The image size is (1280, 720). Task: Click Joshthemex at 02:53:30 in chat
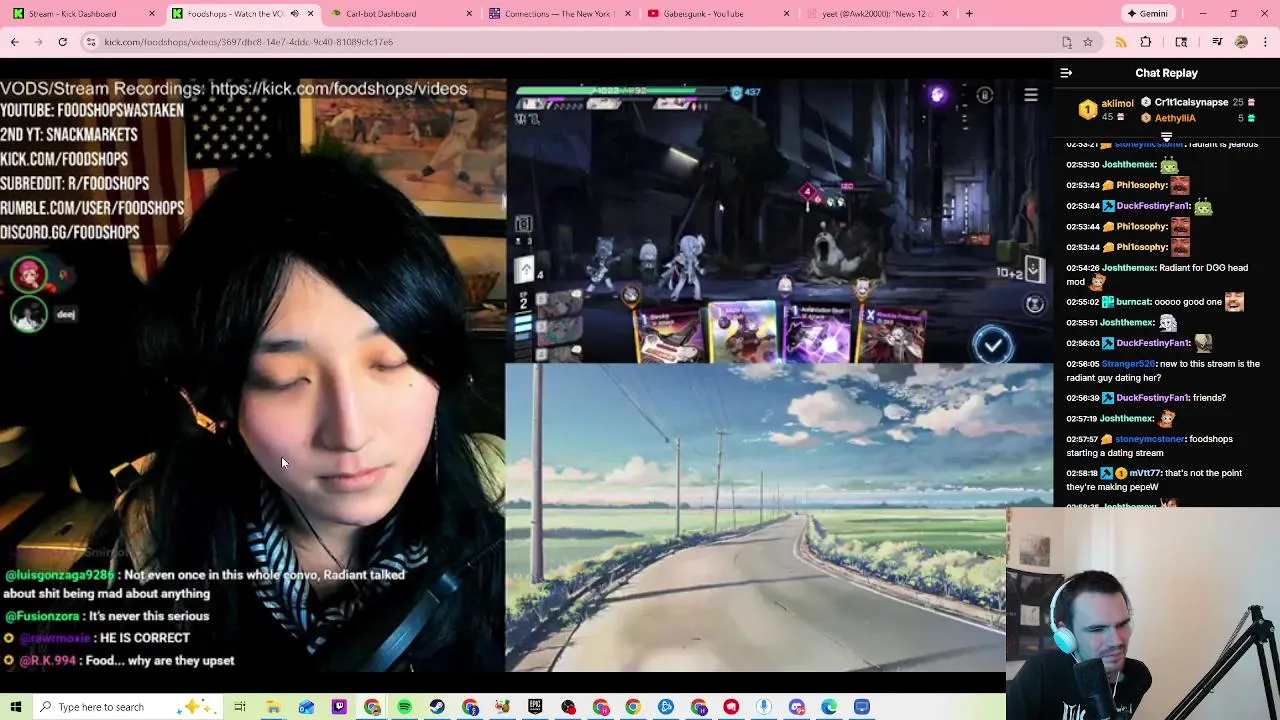point(1129,164)
